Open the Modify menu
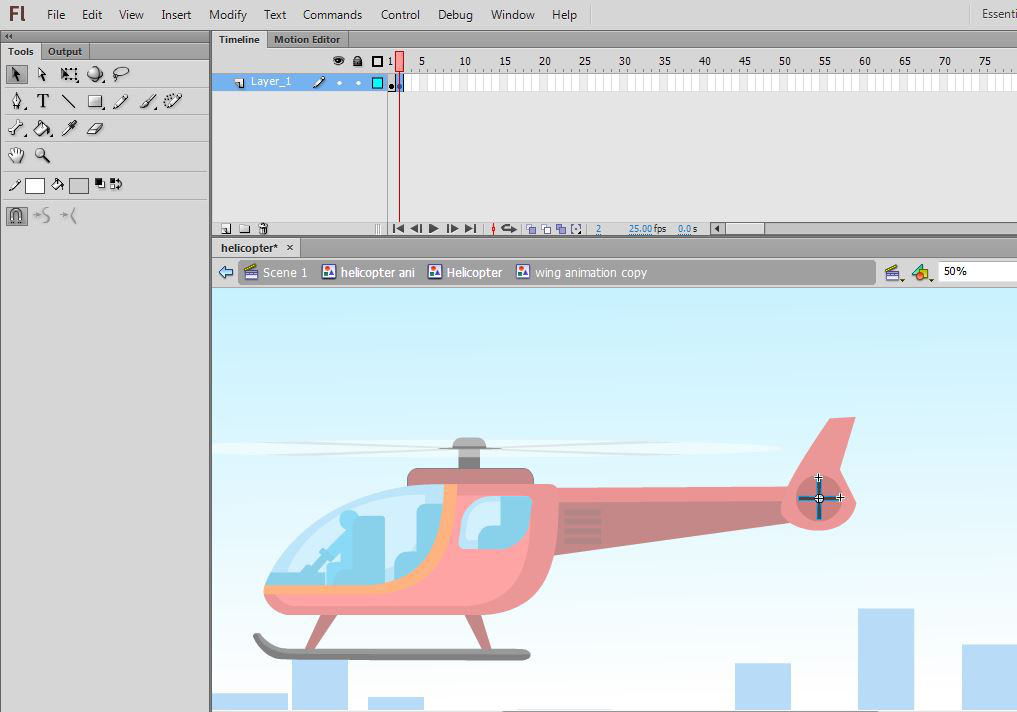The image size is (1017, 712). point(228,15)
